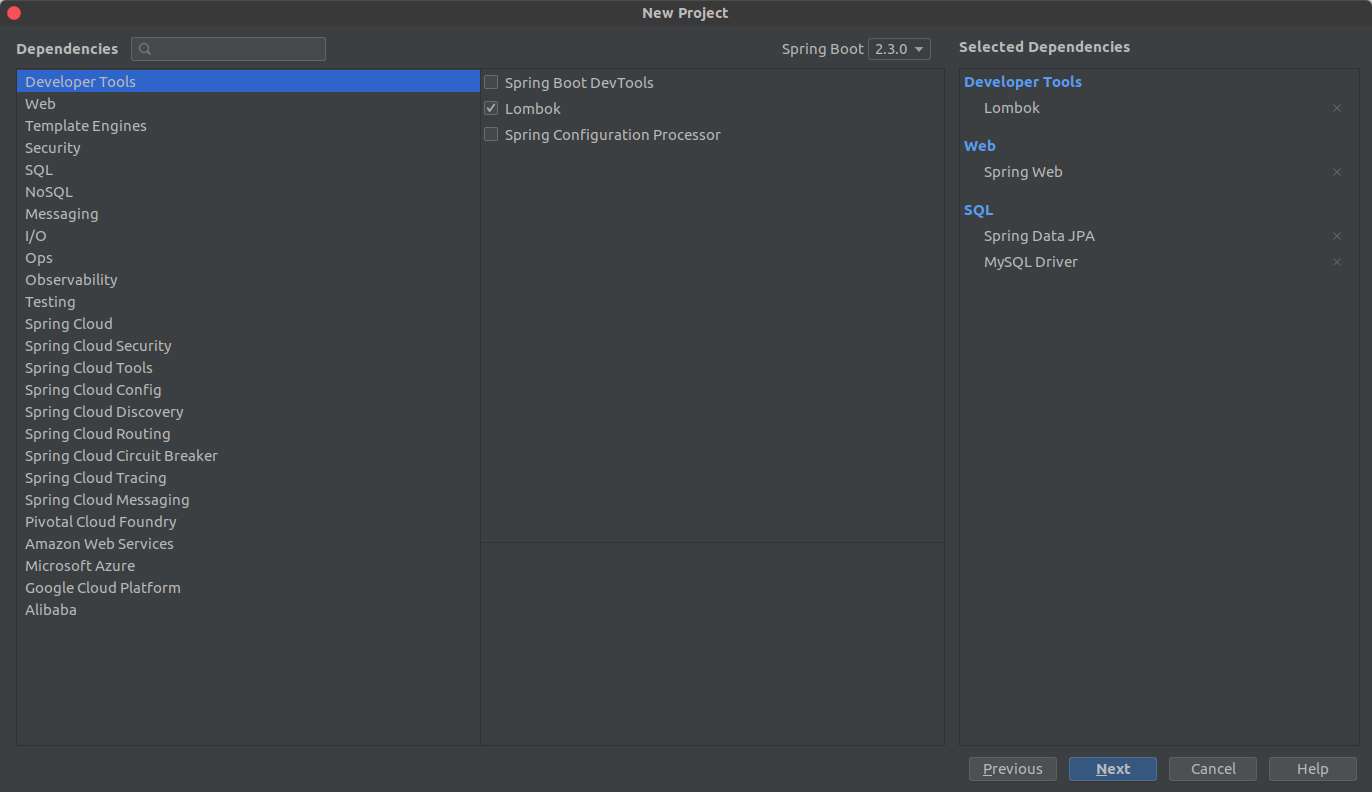Select the Spring Cloud Tools category

pyautogui.click(x=248, y=368)
